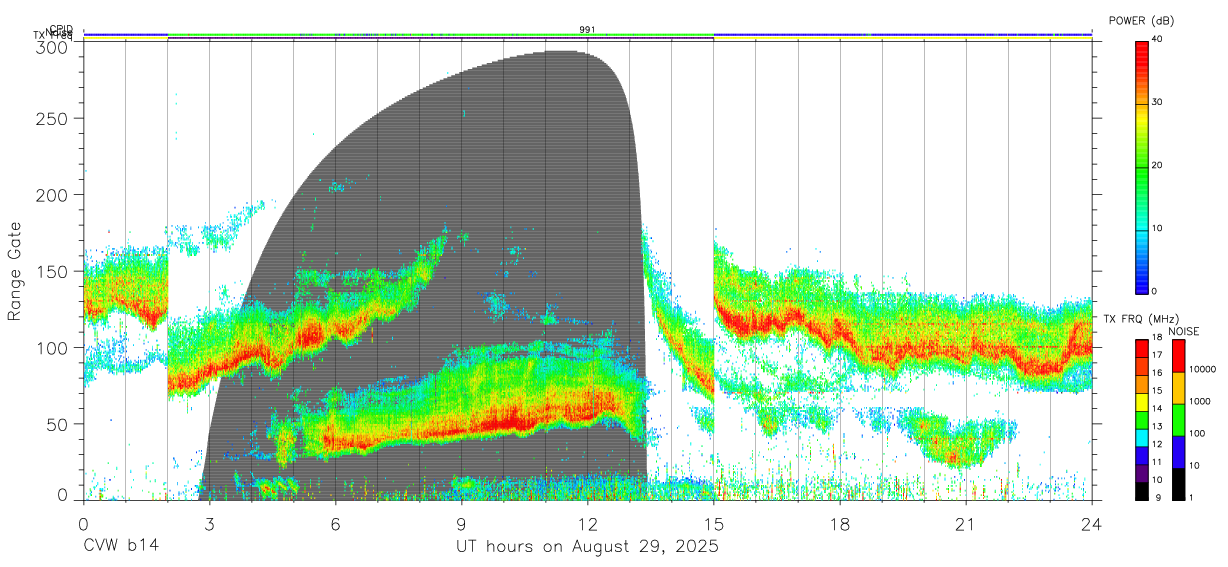Click the green 100–1000 segment of NOISE bar
Screen dimensions: 1228x567
coord(1179,420)
